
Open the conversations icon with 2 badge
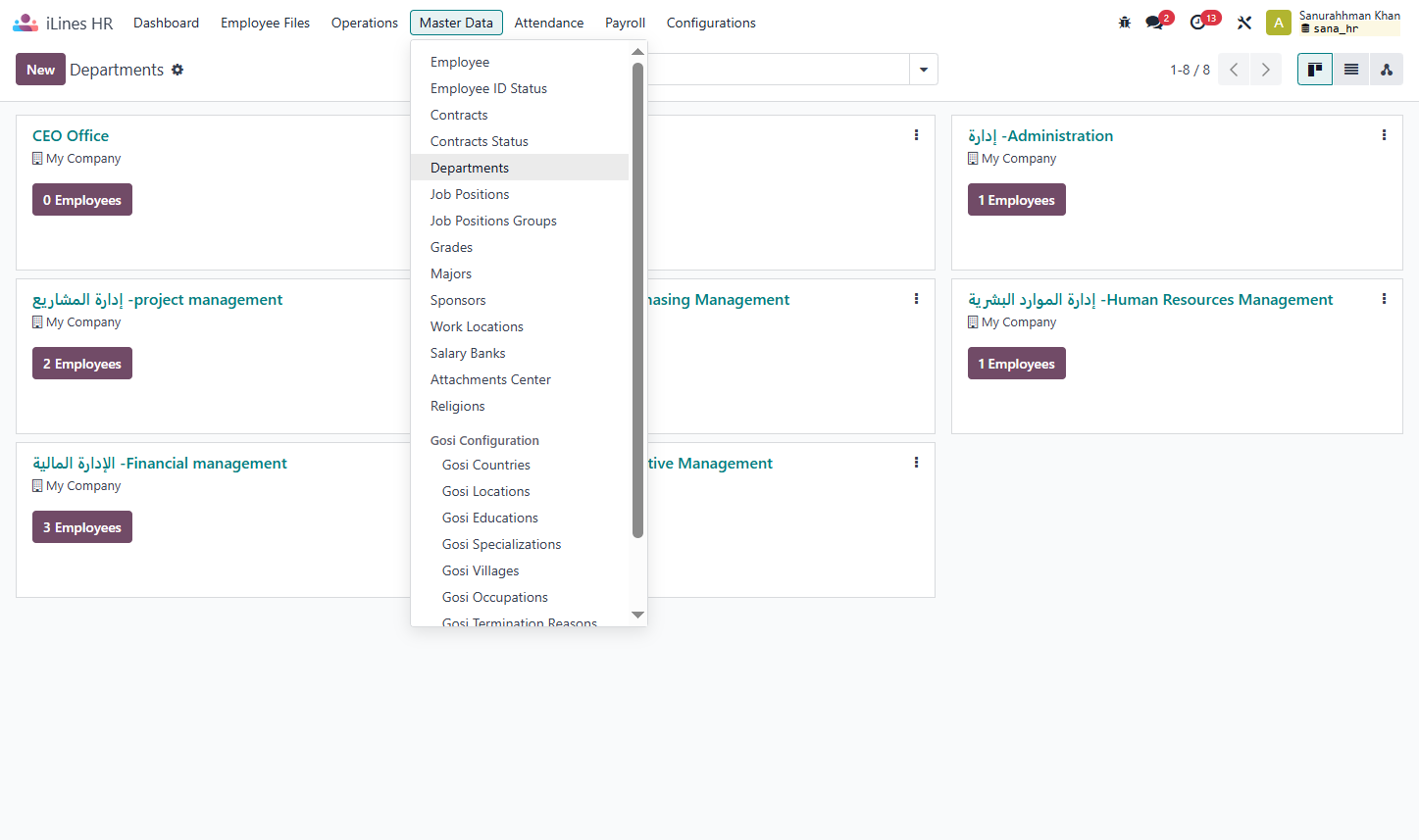[1157, 22]
